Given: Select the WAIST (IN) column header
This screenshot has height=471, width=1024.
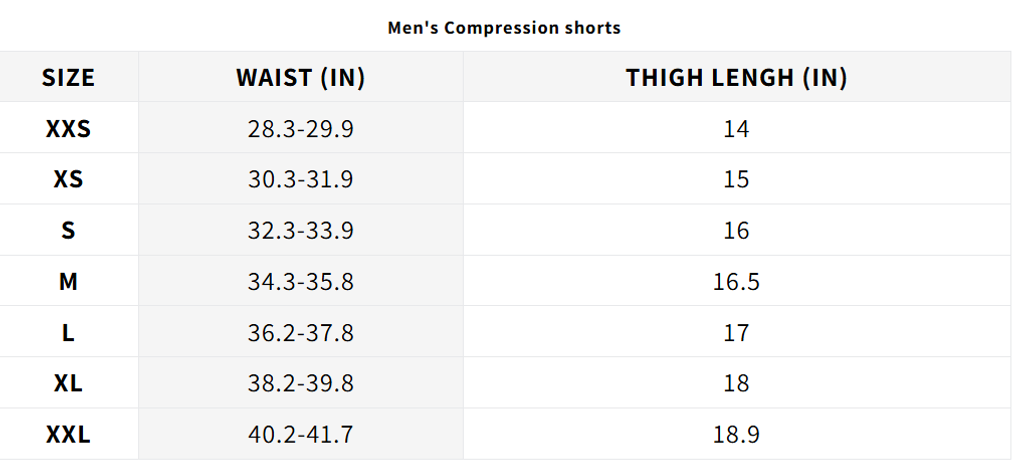Looking at the screenshot, I should click(301, 78).
